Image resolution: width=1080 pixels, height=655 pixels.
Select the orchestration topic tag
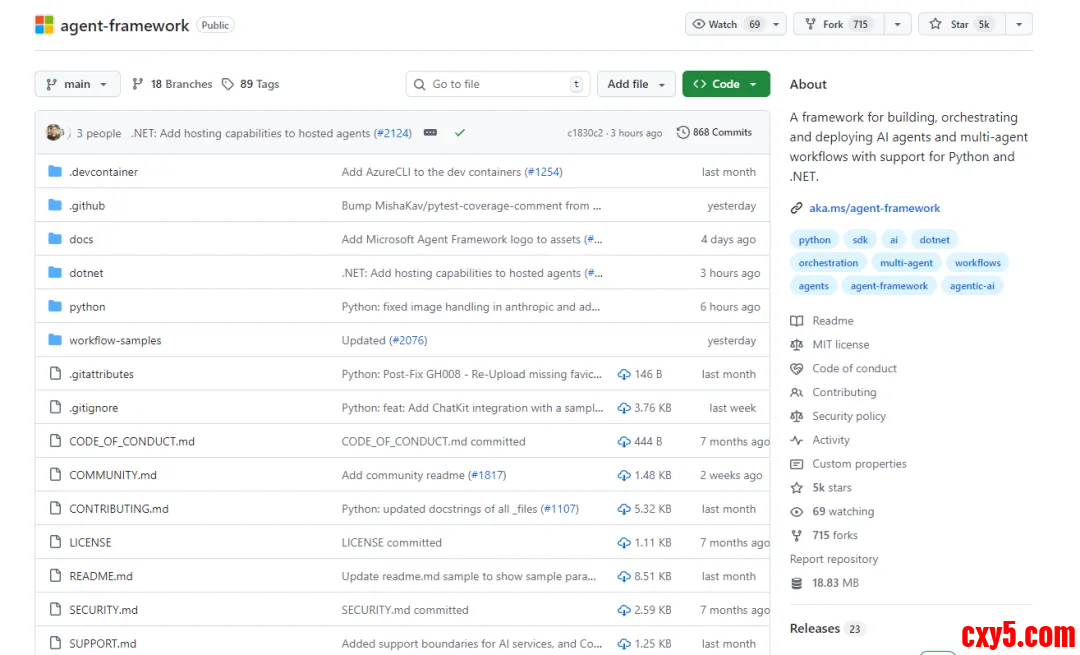click(828, 263)
